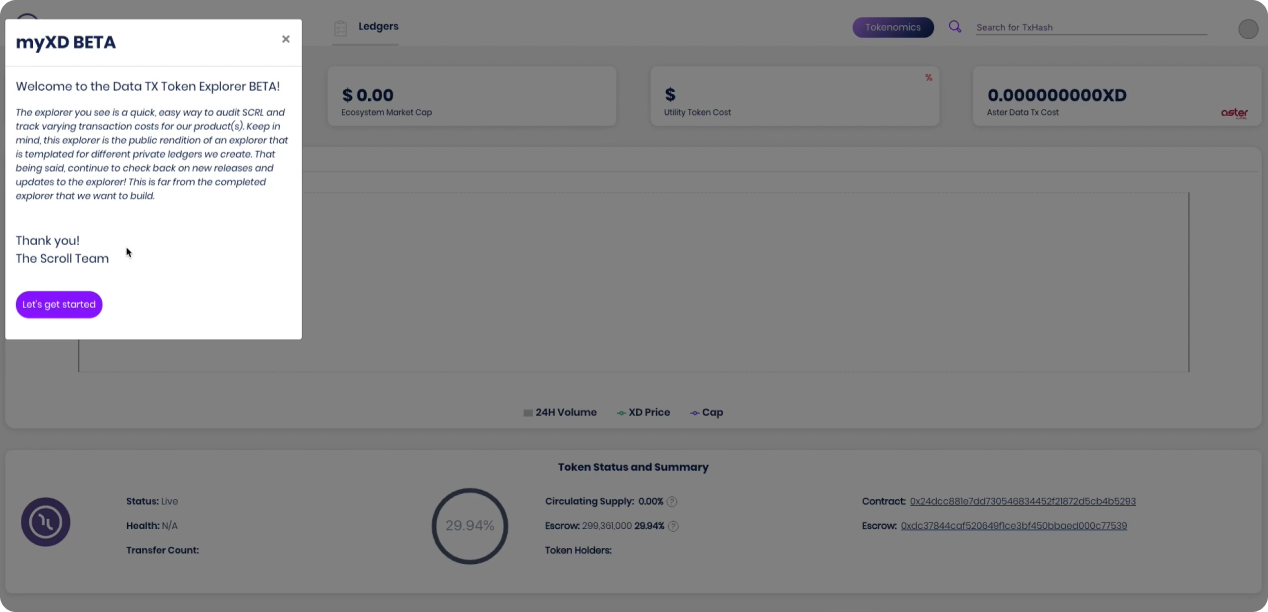
Task: Click the help icon beside Circulating Supply
Action: click(672, 501)
